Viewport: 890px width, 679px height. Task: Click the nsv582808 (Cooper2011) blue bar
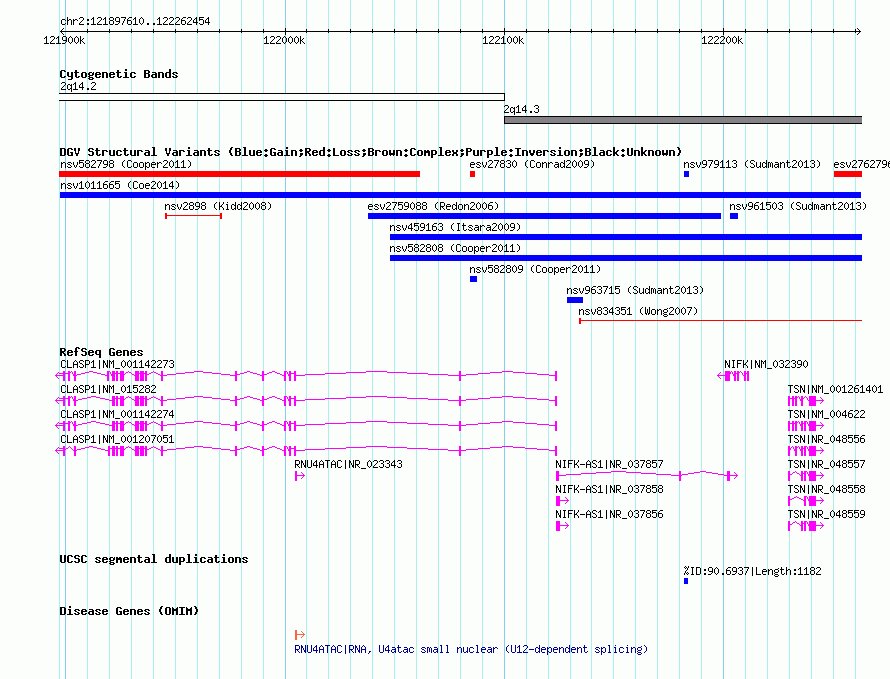pos(625,258)
